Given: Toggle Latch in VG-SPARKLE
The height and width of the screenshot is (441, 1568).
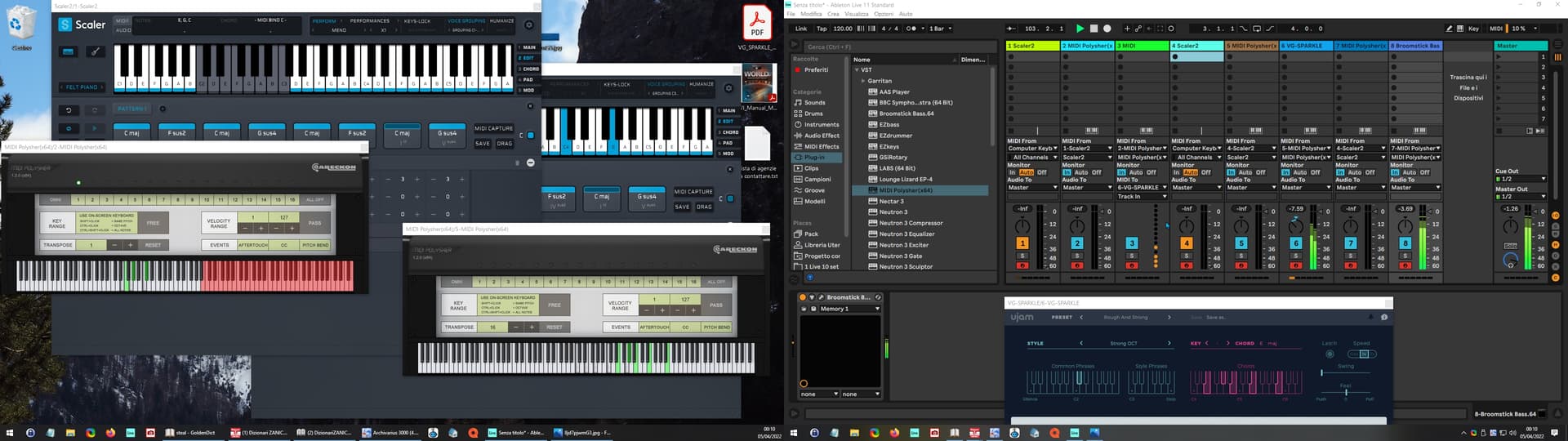Looking at the screenshot, I should coord(1330,354).
